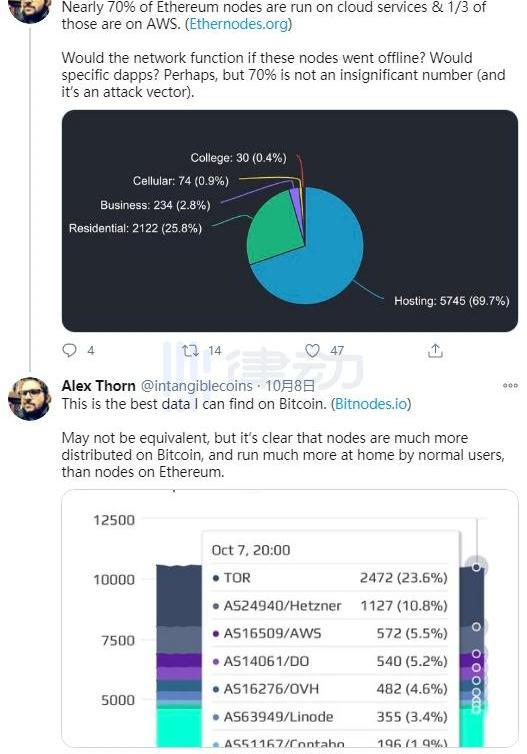Retweet the Ethereum nodes tweet

[x=190, y=351]
